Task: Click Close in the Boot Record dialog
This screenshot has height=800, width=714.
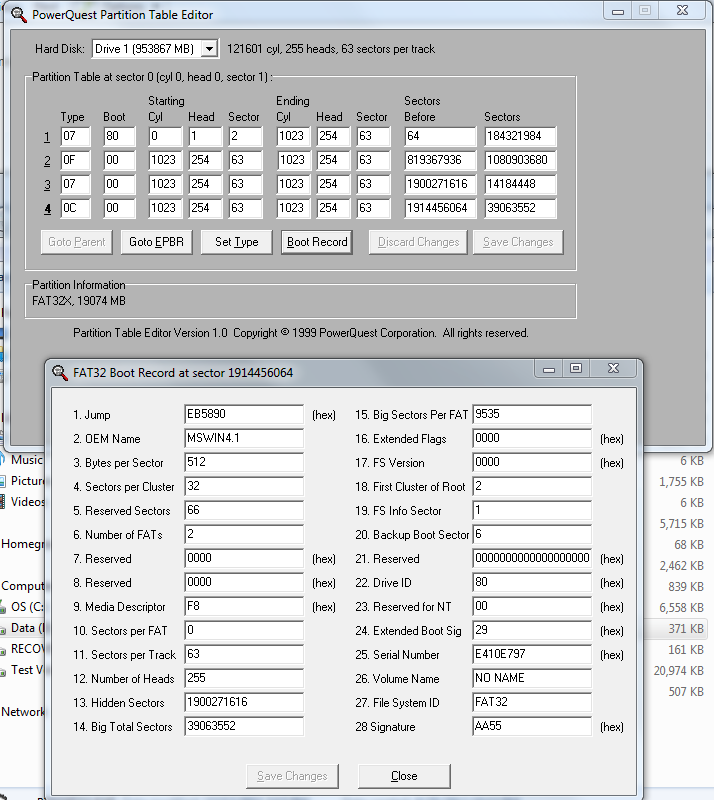Action: pyautogui.click(x=404, y=776)
